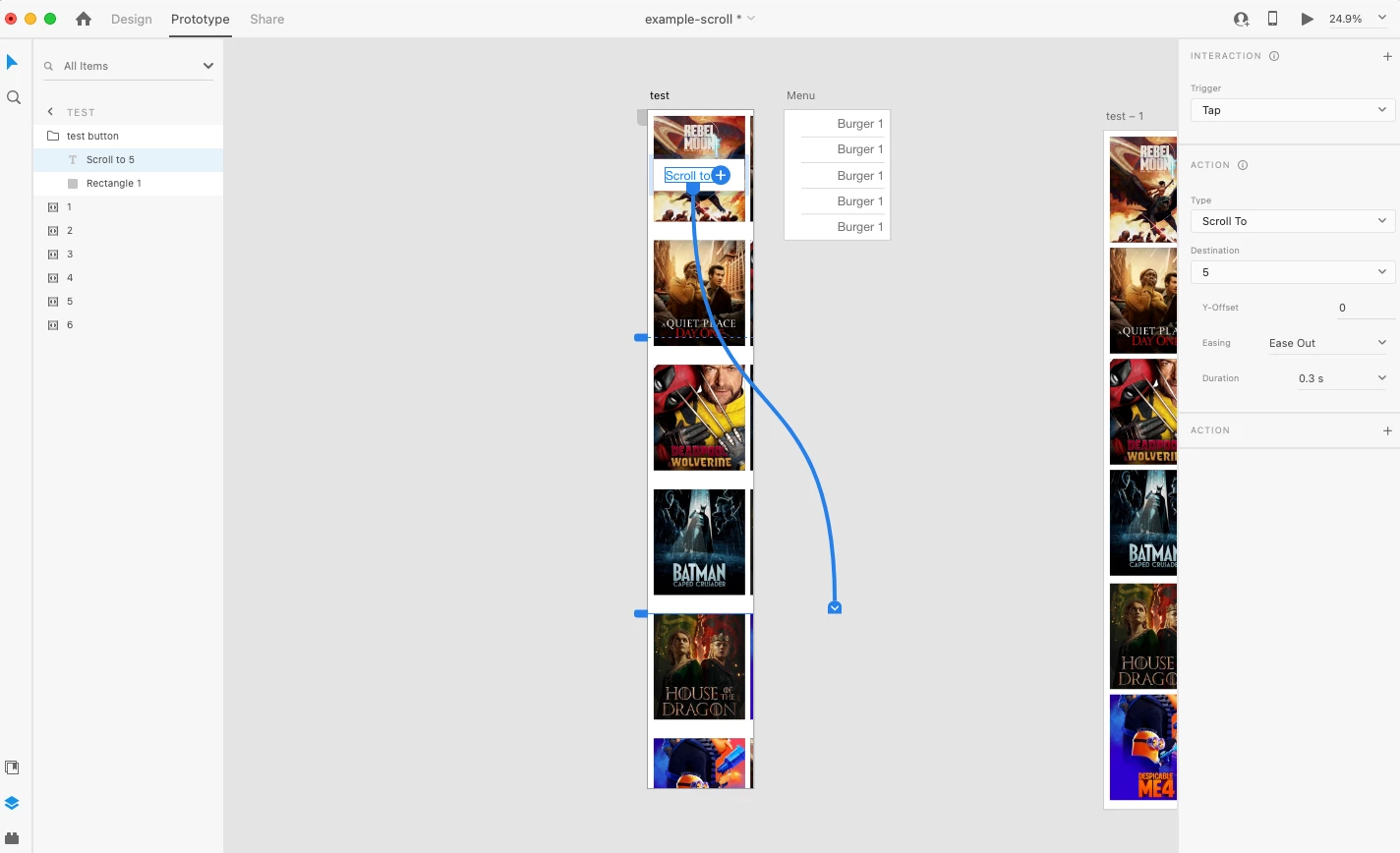Open the 24.9% zoom level dropdown

click(x=1359, y=19)
